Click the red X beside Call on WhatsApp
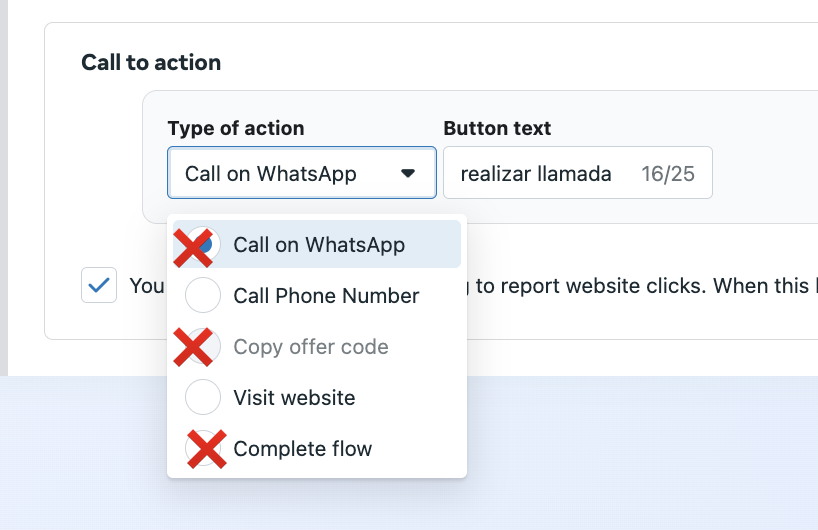Screen dimensions: 818x530 (196, 246)
